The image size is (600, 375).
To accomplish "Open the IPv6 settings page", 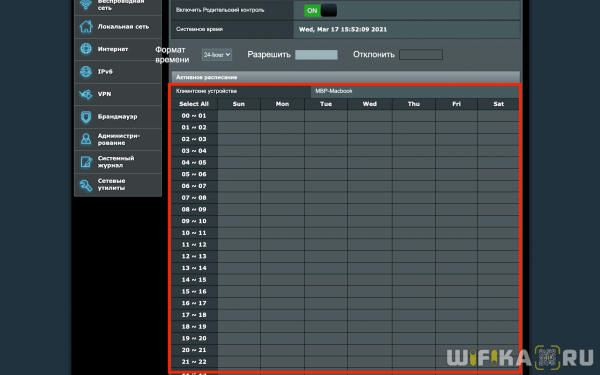I will click(118, 72).
